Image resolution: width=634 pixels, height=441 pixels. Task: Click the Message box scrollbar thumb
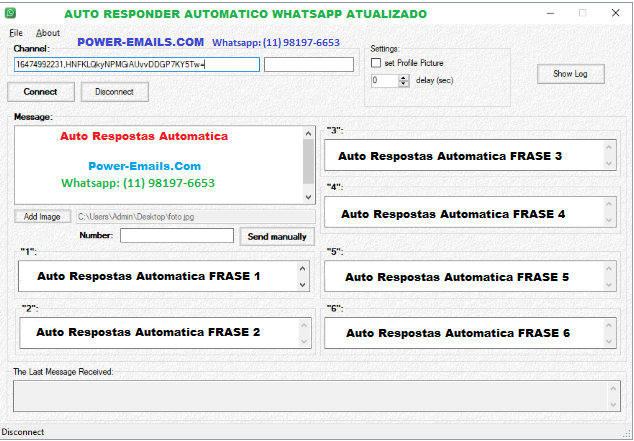[x=308, y=161]
